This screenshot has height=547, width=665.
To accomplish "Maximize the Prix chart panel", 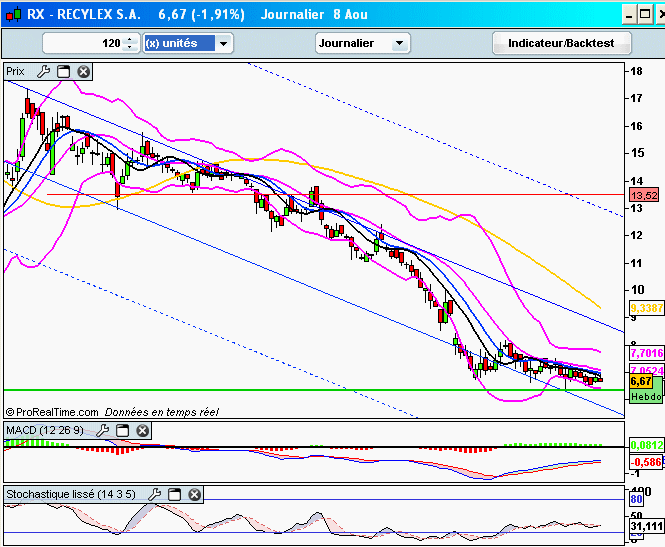I will pyautogui.click(x=64, y=72).
